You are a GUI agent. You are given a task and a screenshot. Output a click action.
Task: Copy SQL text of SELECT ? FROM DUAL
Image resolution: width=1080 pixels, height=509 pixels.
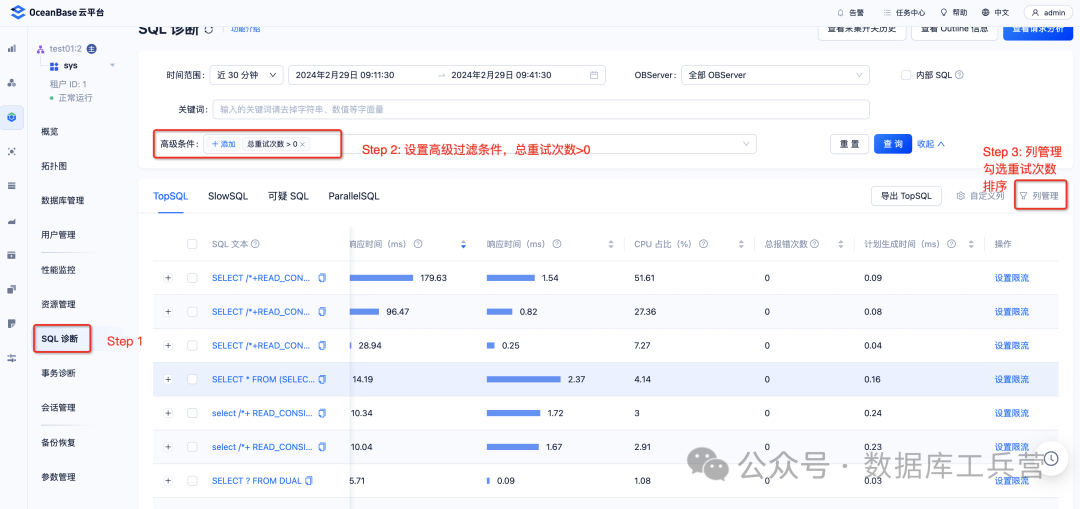(x=309, y=480)
